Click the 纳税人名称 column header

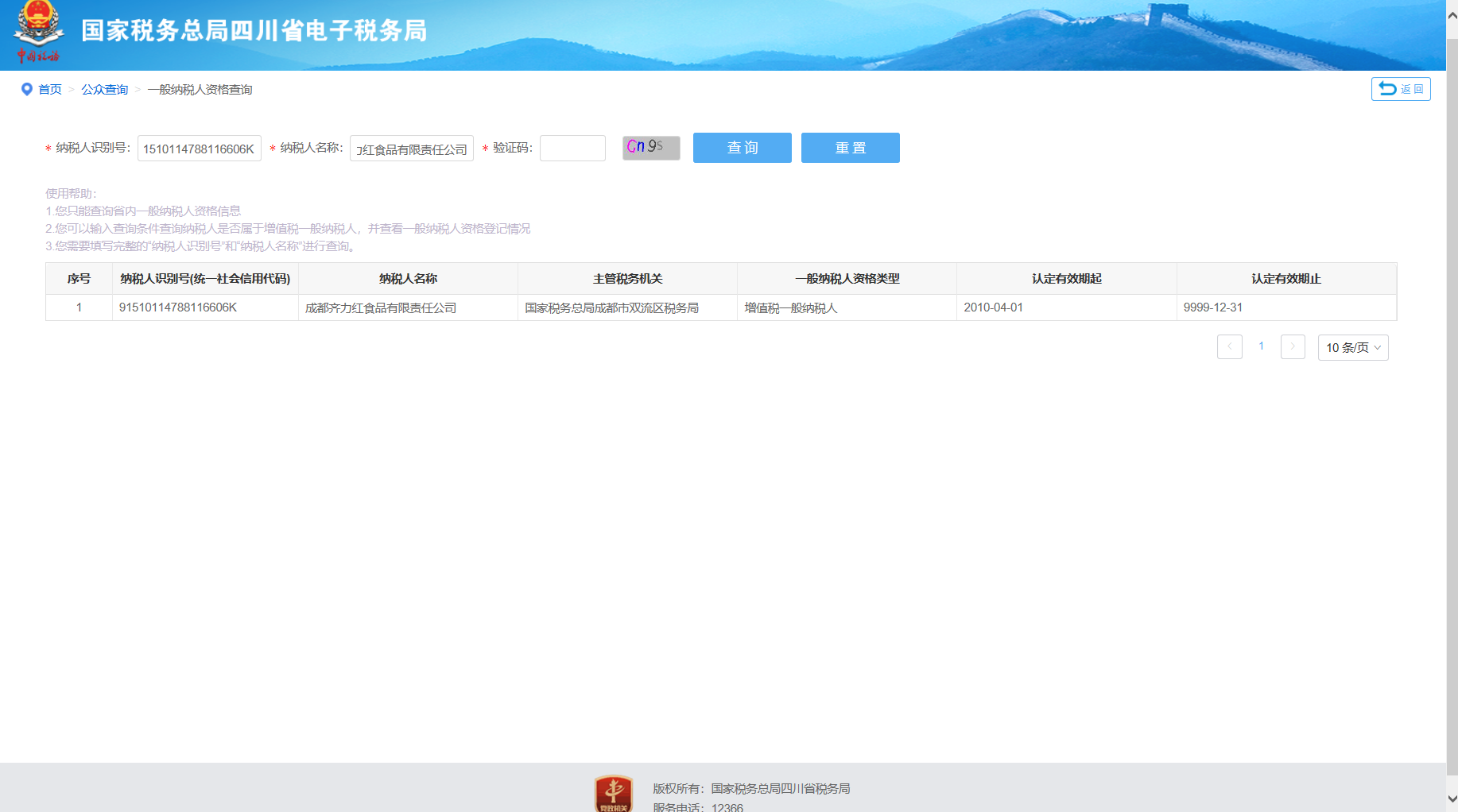point(408,279)
